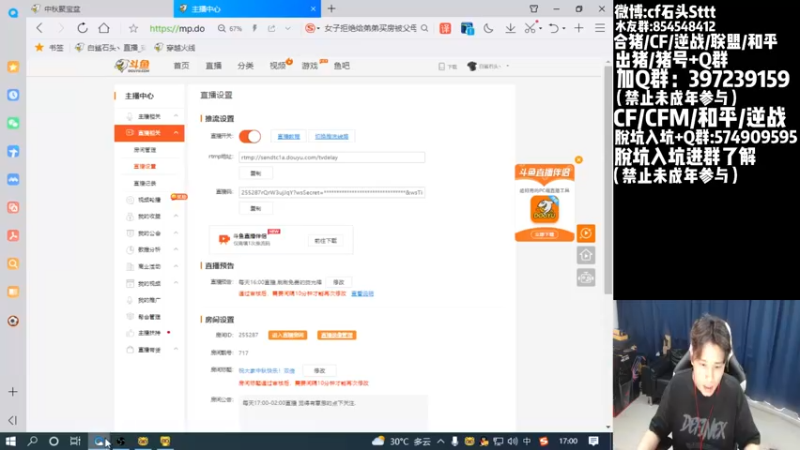Open 分类 in Douyu navigation
Screen dimensions: 800x450
coord(245,66)
